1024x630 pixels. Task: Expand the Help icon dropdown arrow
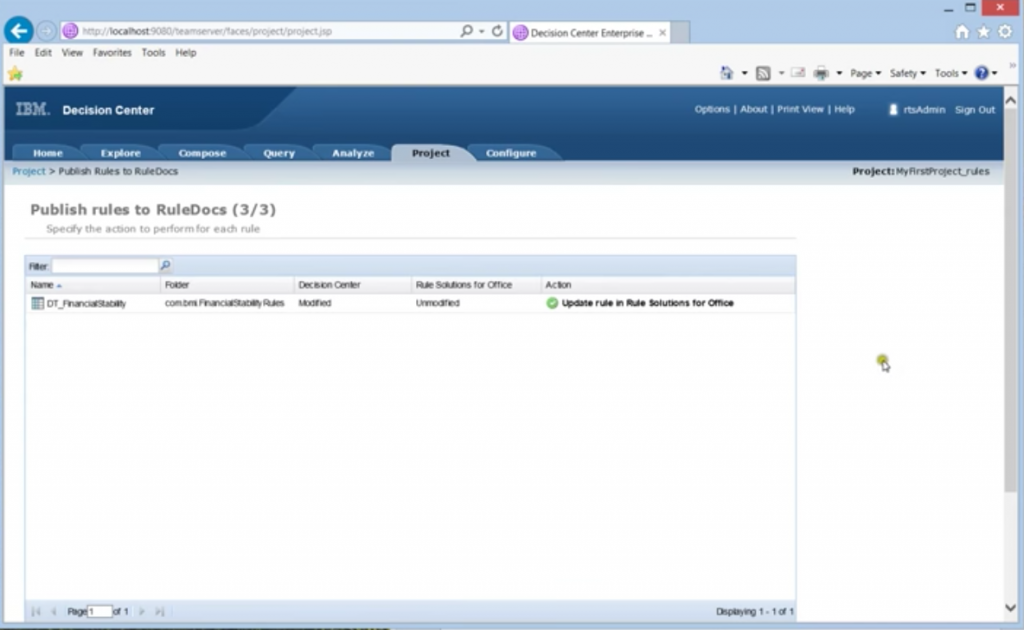tap(995, 73)
